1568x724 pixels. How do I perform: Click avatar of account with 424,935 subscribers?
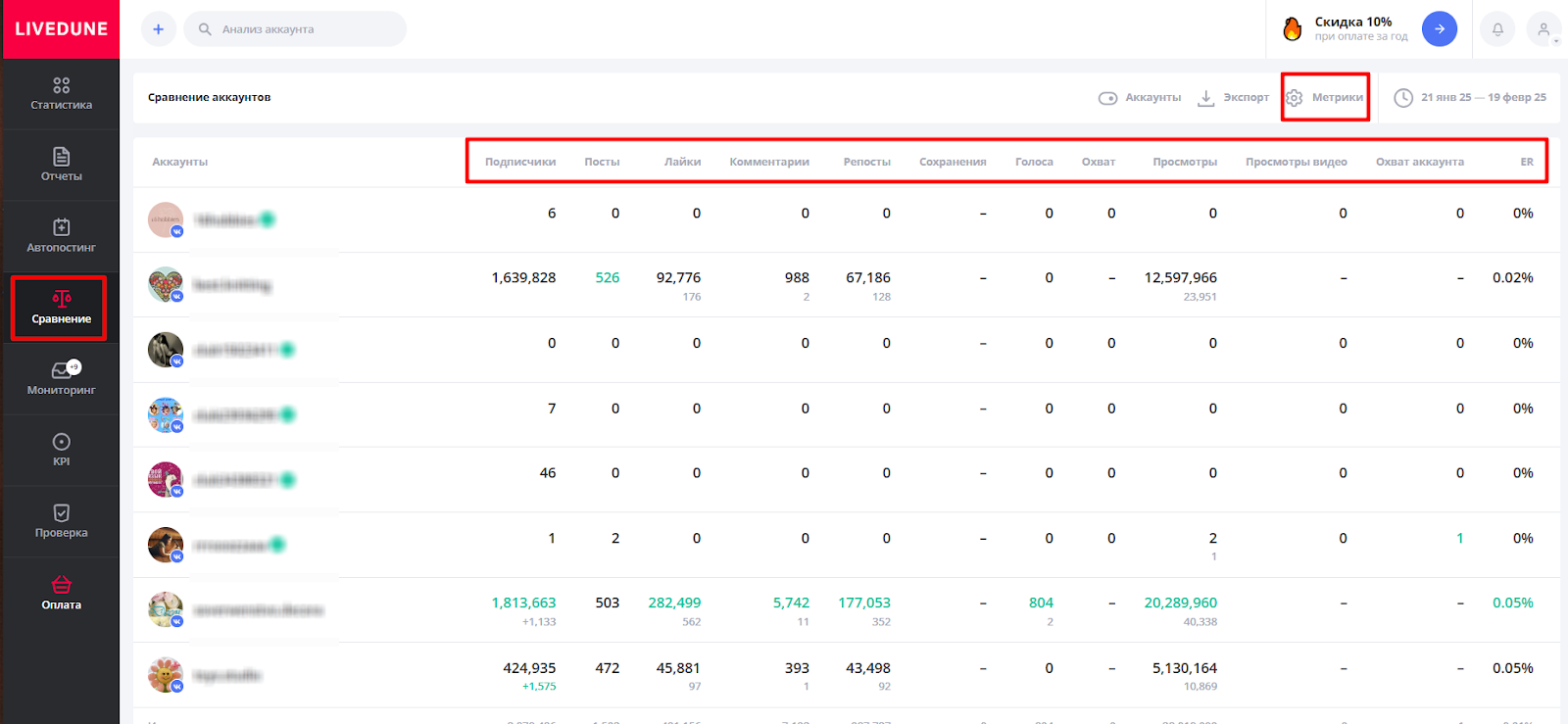point(166,675)
